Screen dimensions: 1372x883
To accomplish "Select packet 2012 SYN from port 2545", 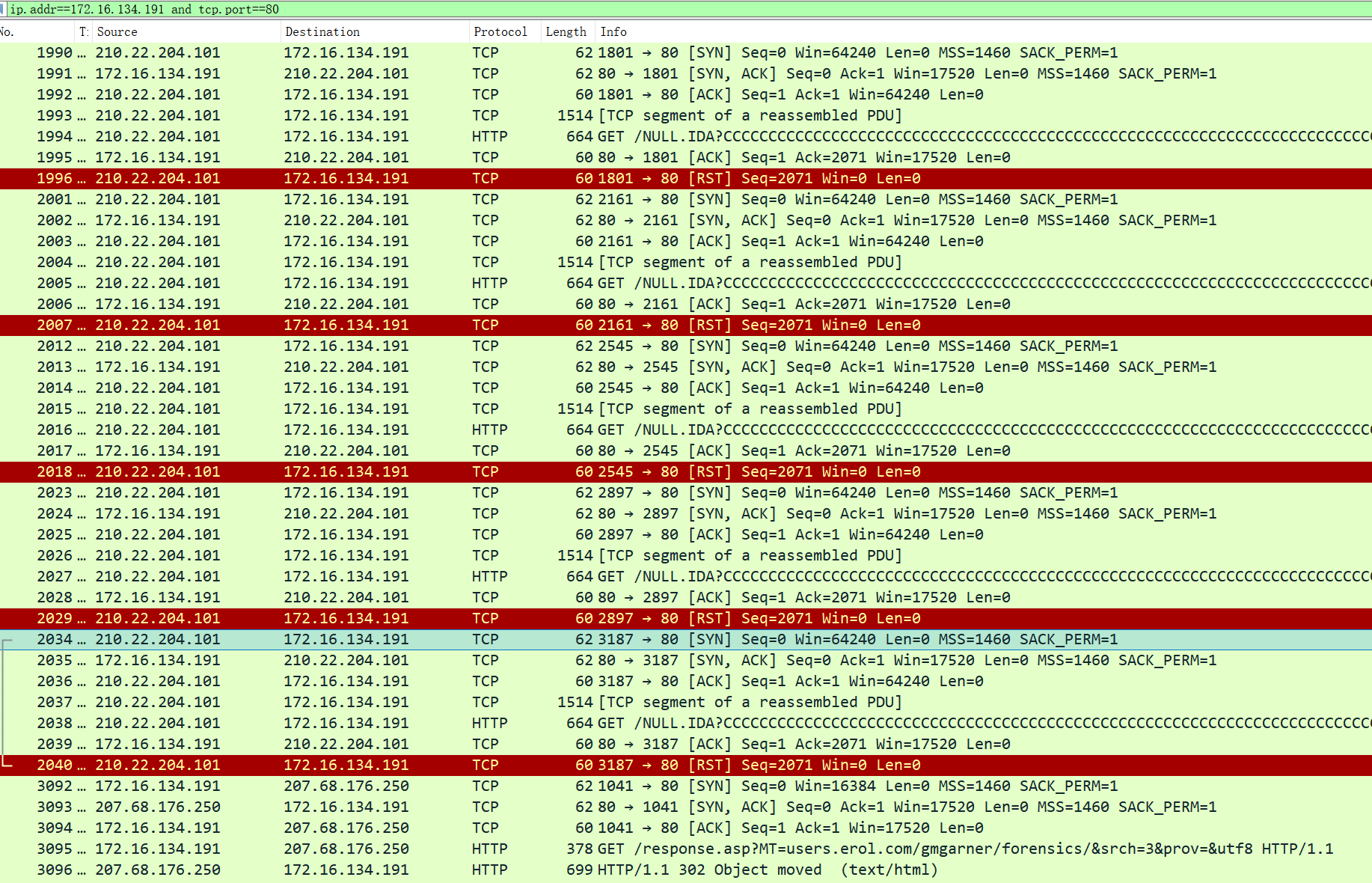I will [686, 346].
